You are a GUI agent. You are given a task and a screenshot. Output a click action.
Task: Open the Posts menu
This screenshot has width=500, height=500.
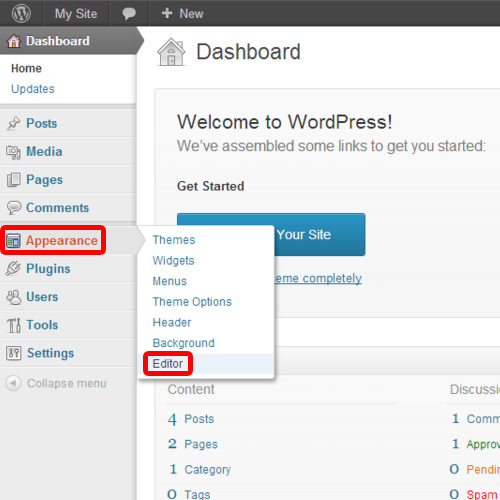click(42, 123)
